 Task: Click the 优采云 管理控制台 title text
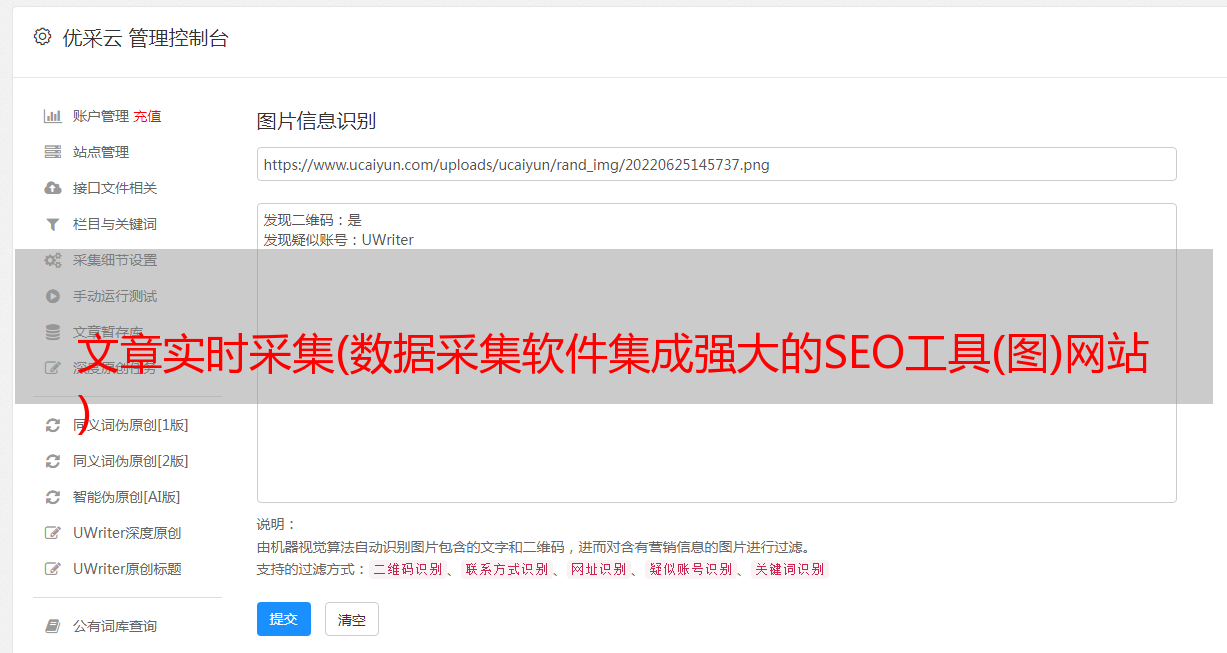(146, 38)
